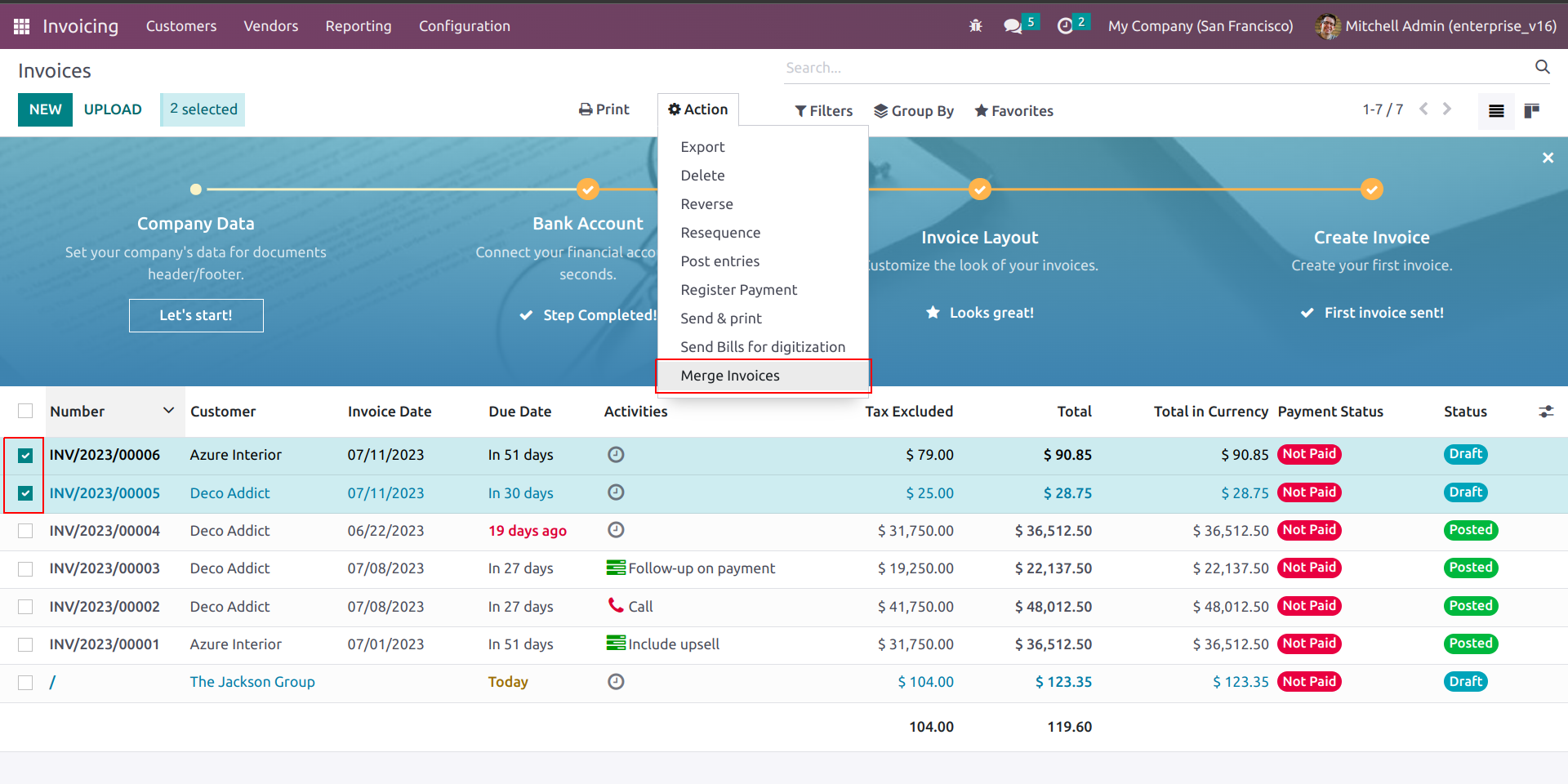Choose Delete from Action menu

763,176
